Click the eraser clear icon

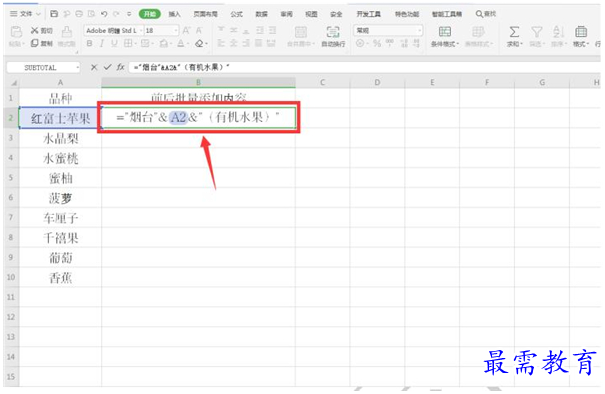(x=199, y=43)
